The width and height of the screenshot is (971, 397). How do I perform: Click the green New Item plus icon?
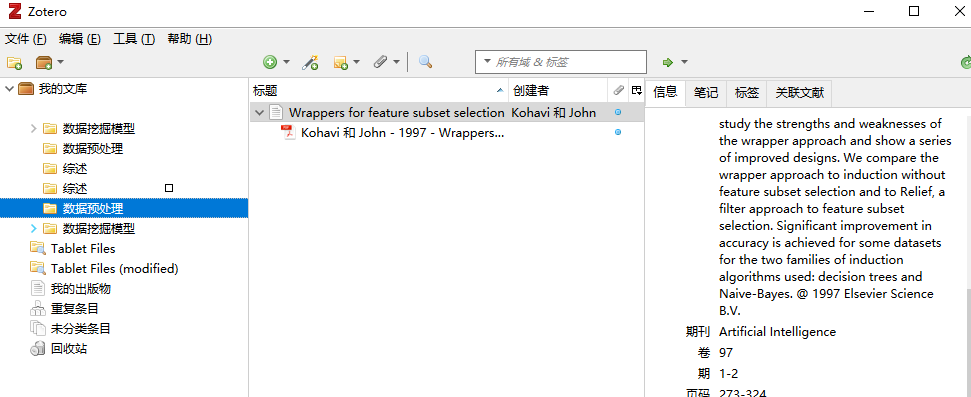270,62
